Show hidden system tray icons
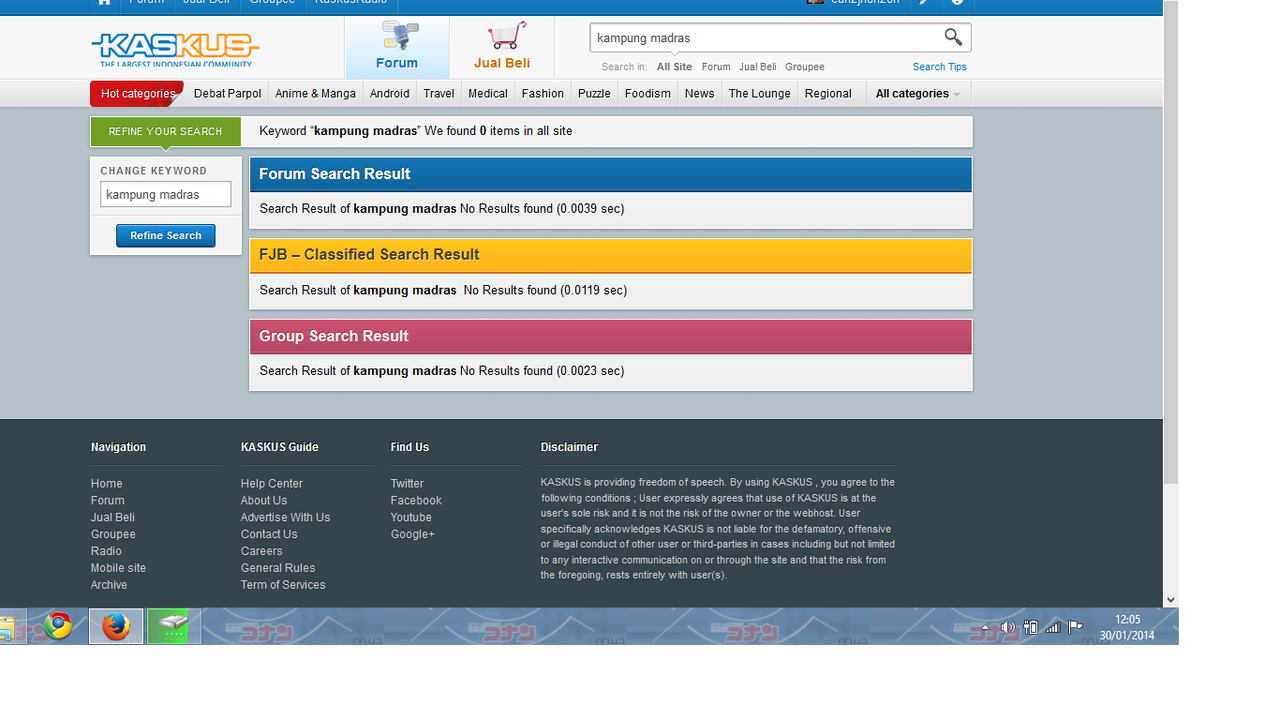Viewport: 1280px width, 720px height. pyautogui.click(x=986, y=628)
